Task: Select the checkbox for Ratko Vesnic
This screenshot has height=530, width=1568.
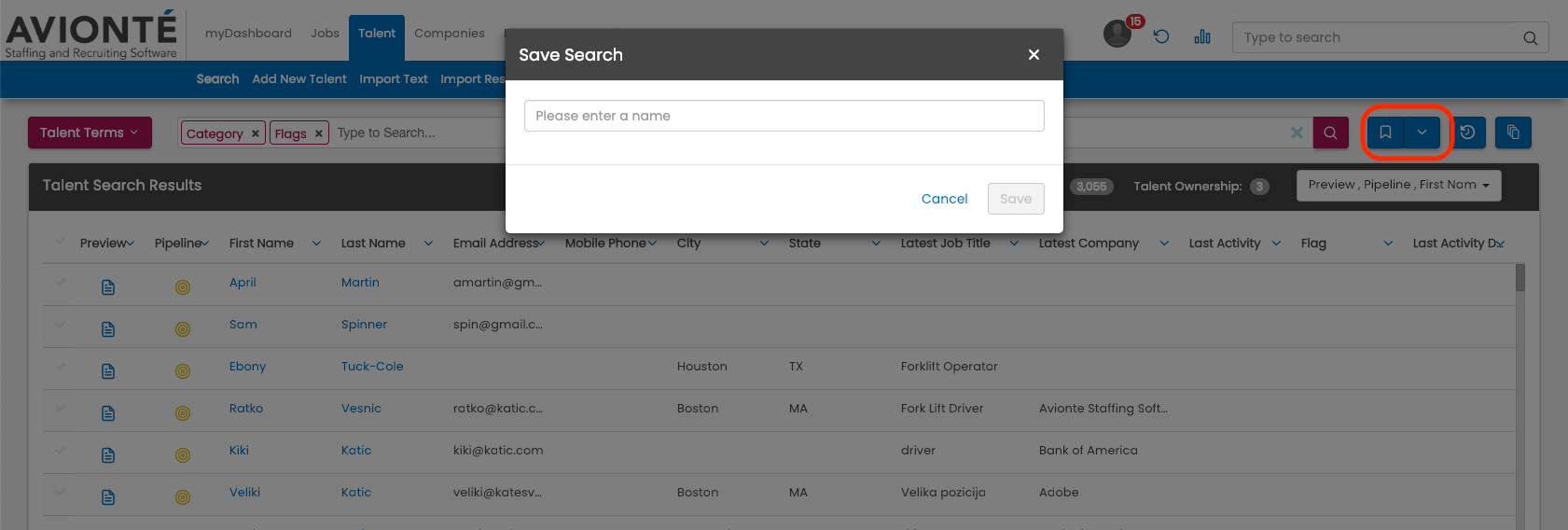Action: 61,409
